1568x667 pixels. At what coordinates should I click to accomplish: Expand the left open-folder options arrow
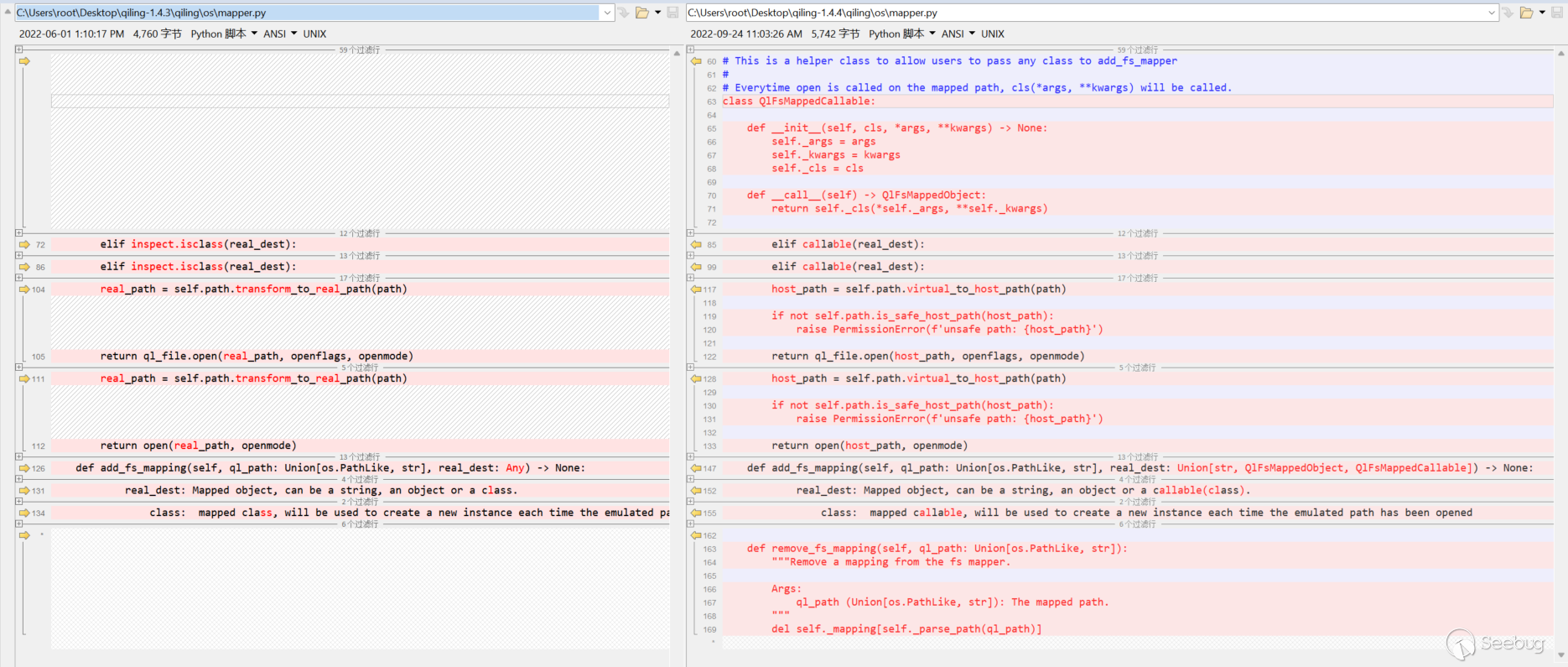tap(658, 13)
